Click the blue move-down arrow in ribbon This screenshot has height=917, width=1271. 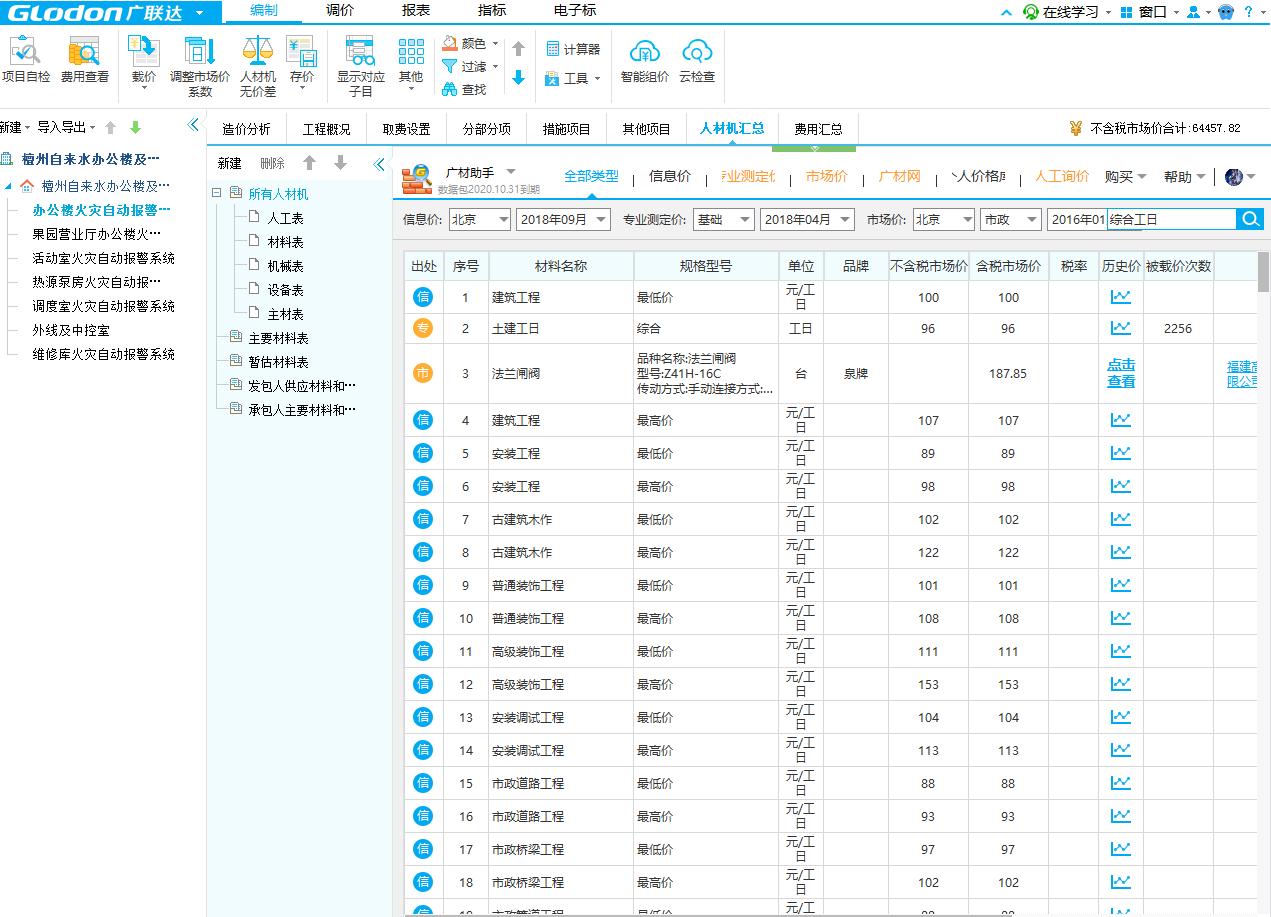518,77
